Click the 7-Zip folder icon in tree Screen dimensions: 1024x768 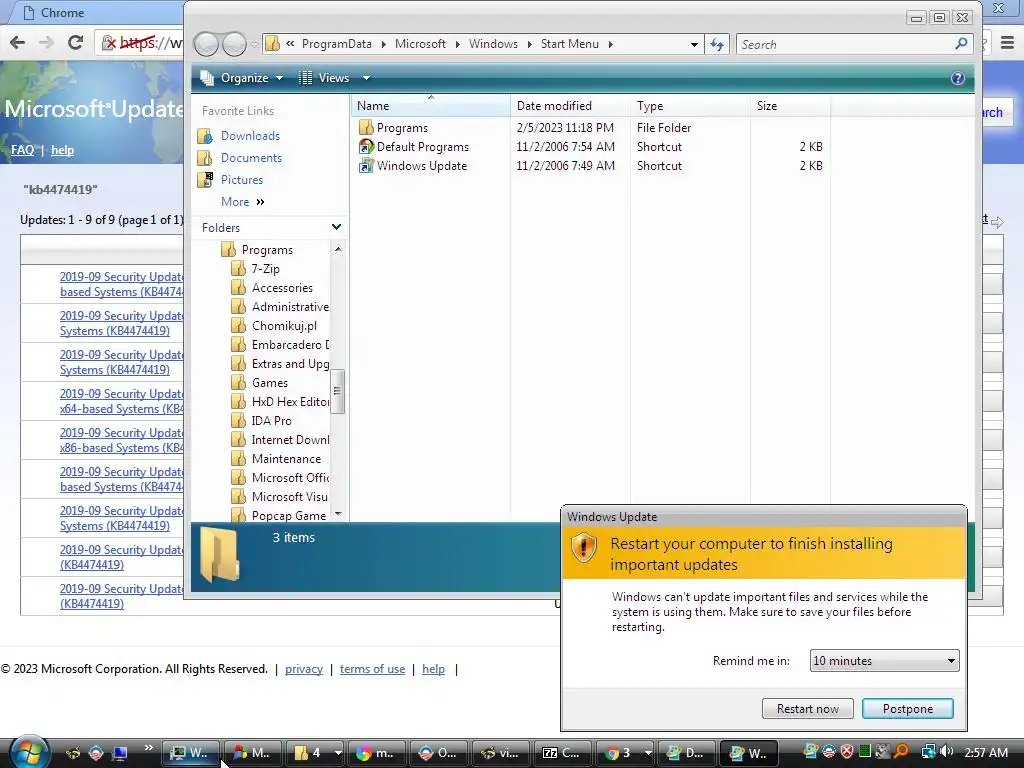point(238,269)
